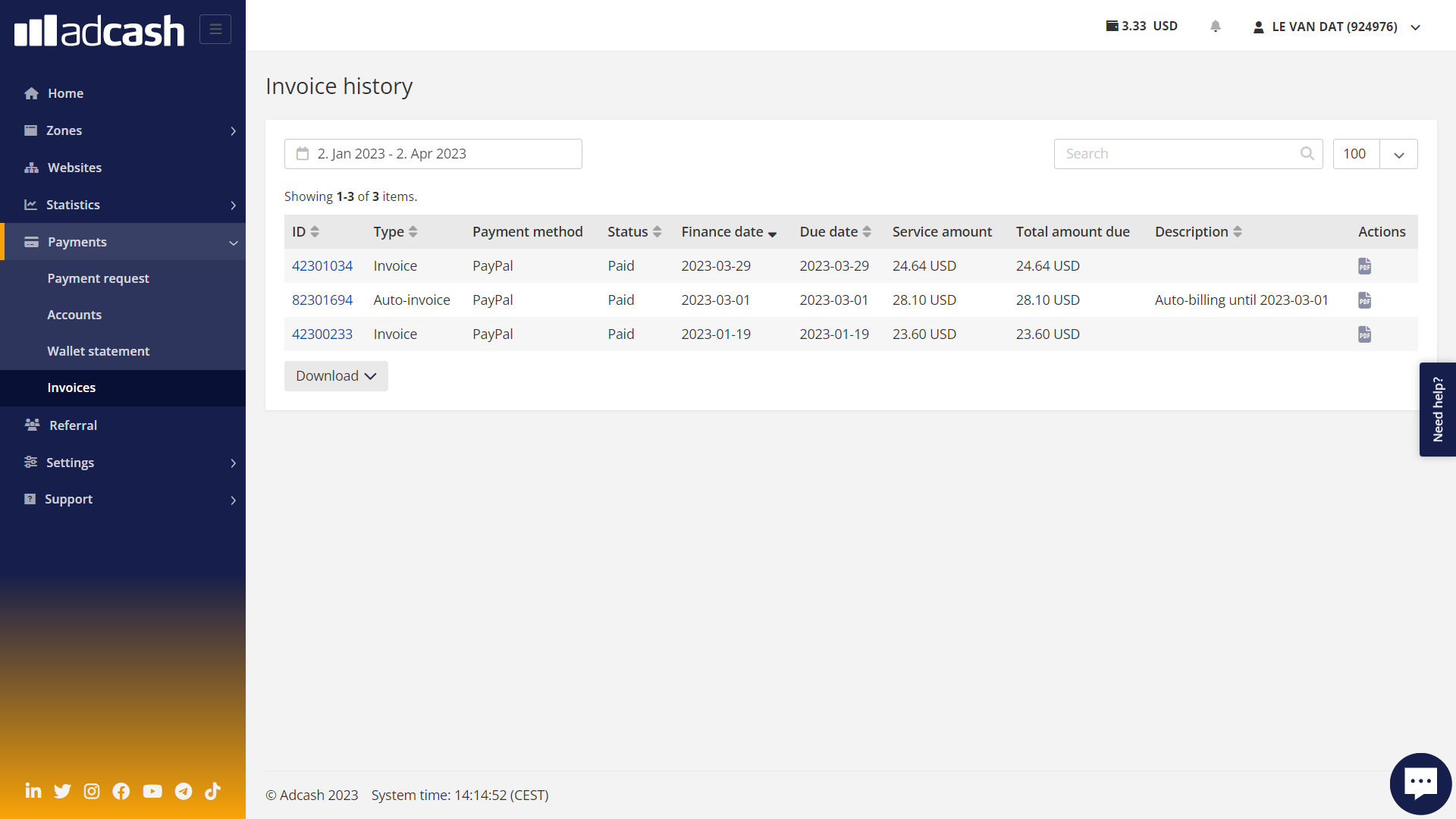
Task: Click the date range picker field
Action: (x=433, y=154)
